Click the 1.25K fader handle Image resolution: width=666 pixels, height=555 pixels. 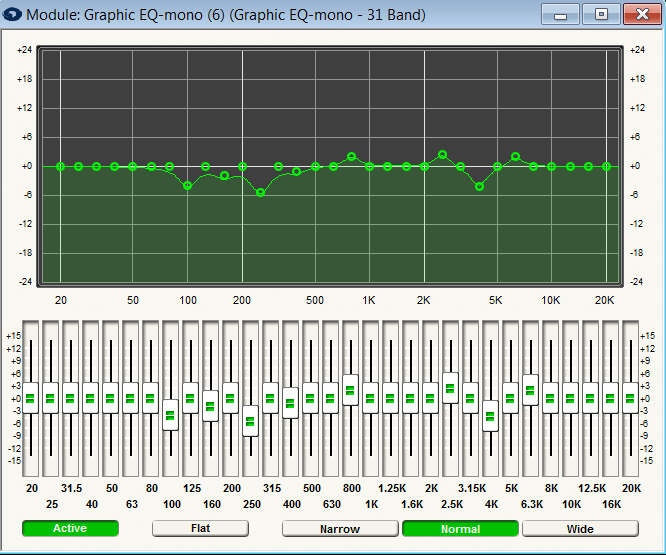(x=390, y=398)
